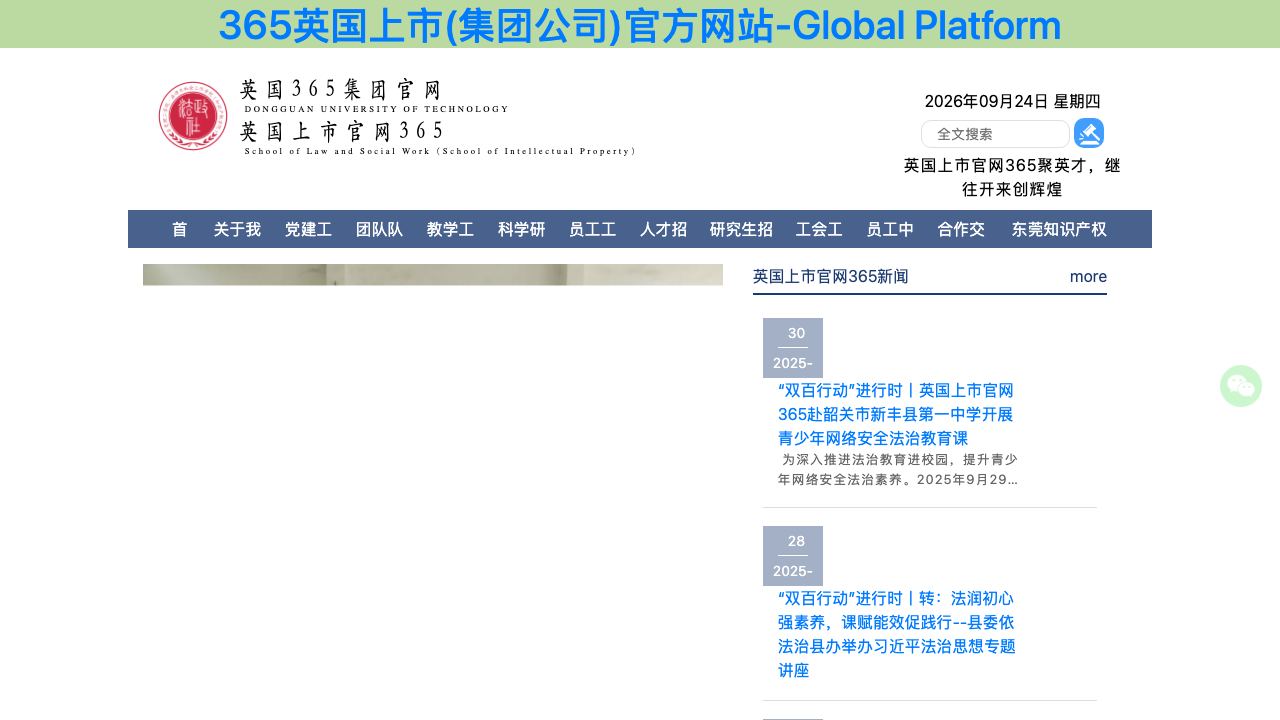Open the 教学工 menu item

tap(450, 229)
